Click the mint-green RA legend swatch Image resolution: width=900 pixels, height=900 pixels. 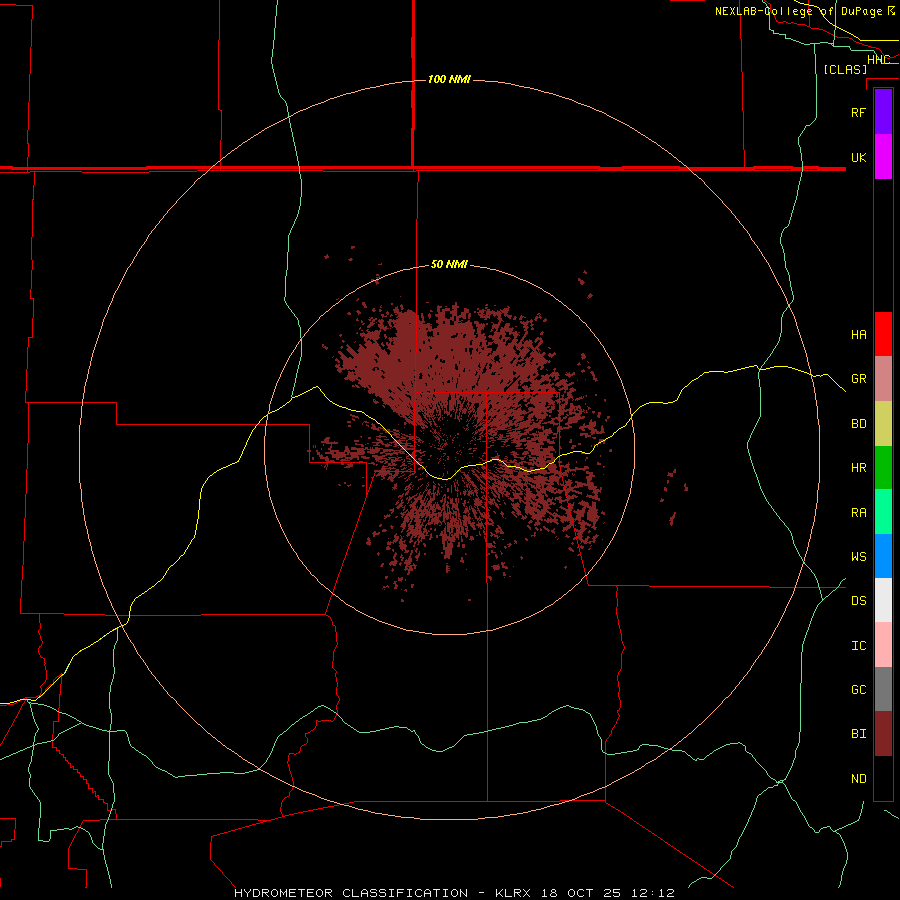(x=883, y=512)
